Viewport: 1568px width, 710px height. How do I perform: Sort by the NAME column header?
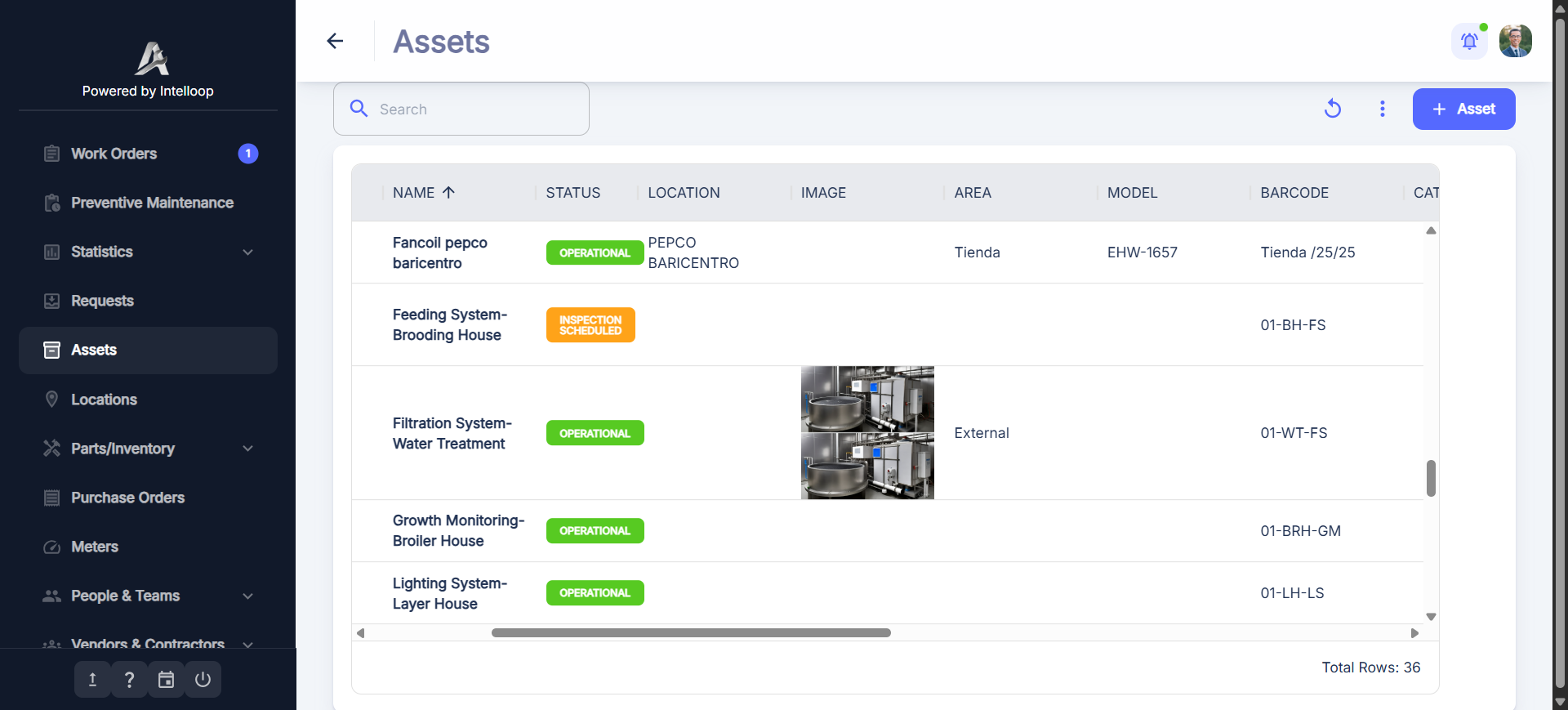(x=414, y=193)
